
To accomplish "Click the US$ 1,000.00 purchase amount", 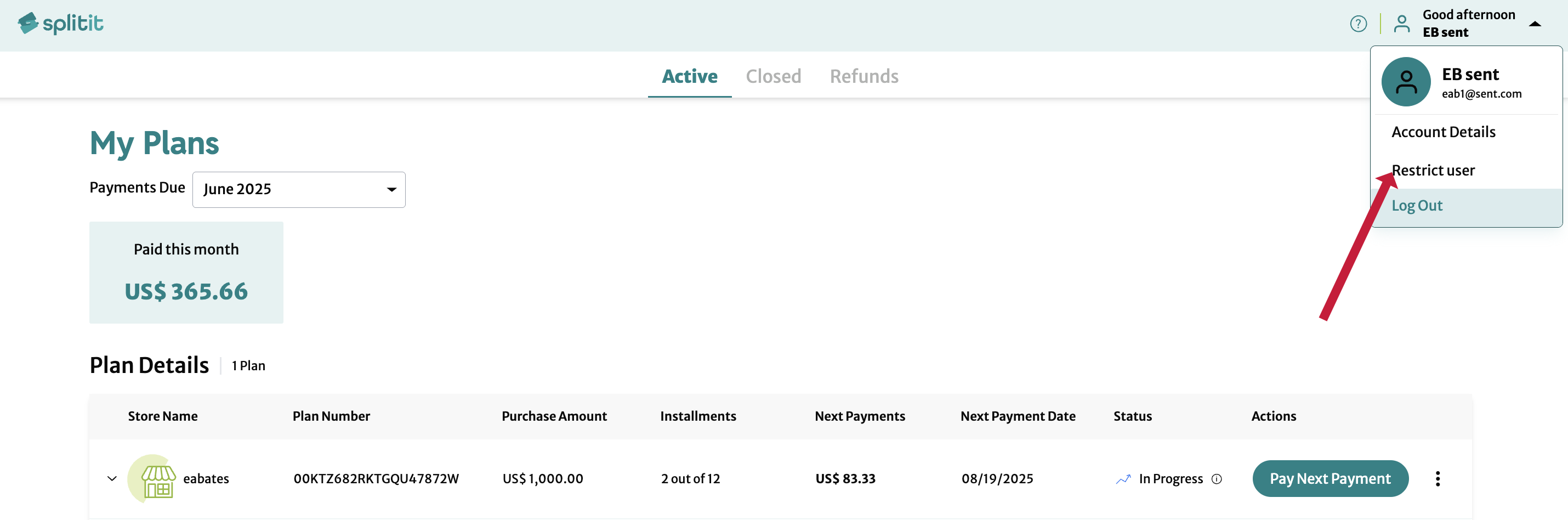I will point(542,479).
